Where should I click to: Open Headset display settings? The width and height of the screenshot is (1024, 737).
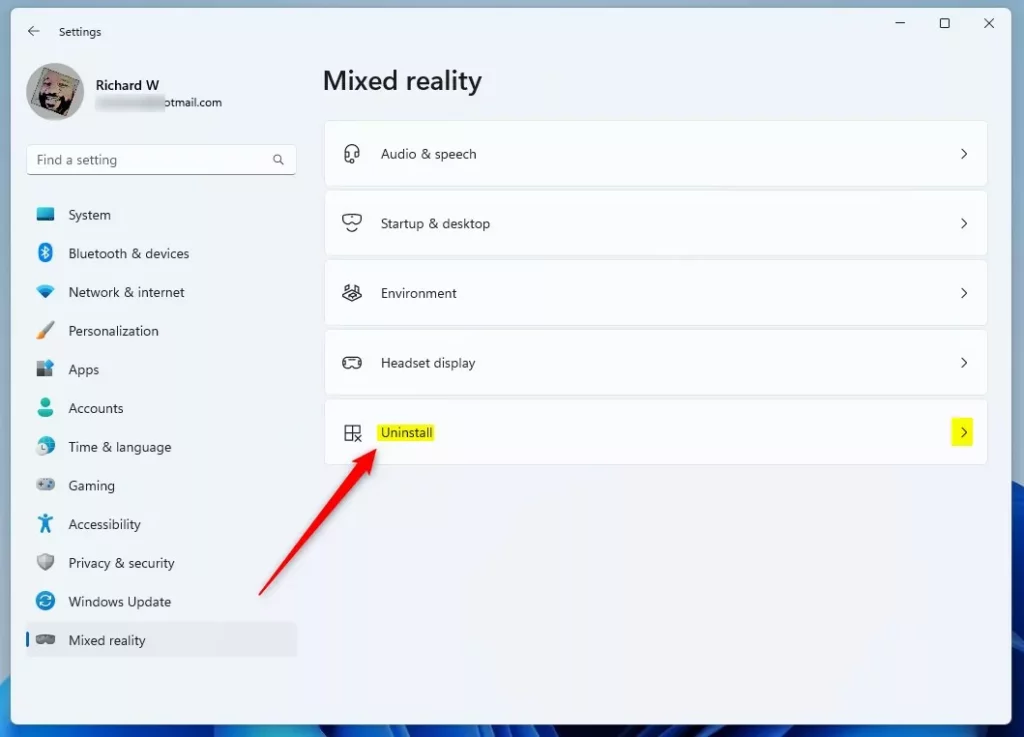(656, 363)
